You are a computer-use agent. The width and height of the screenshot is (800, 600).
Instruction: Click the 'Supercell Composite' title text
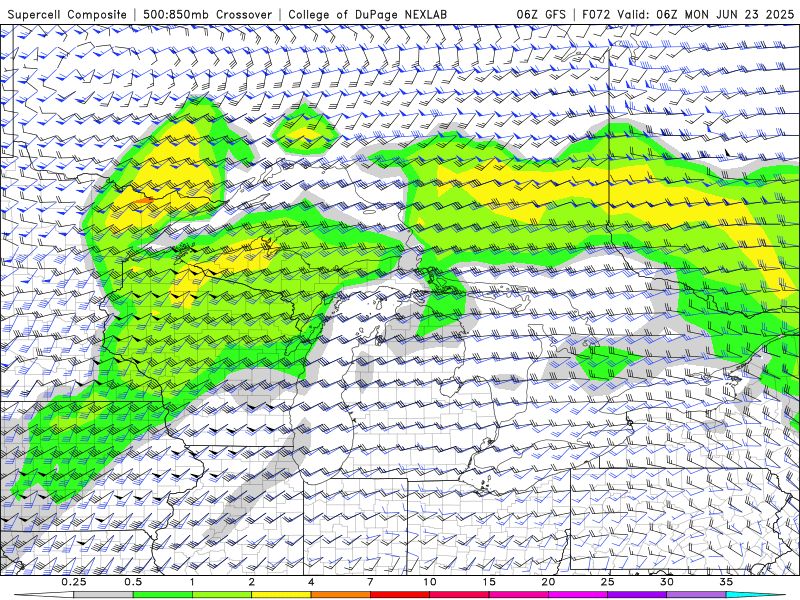coord(67,14)
